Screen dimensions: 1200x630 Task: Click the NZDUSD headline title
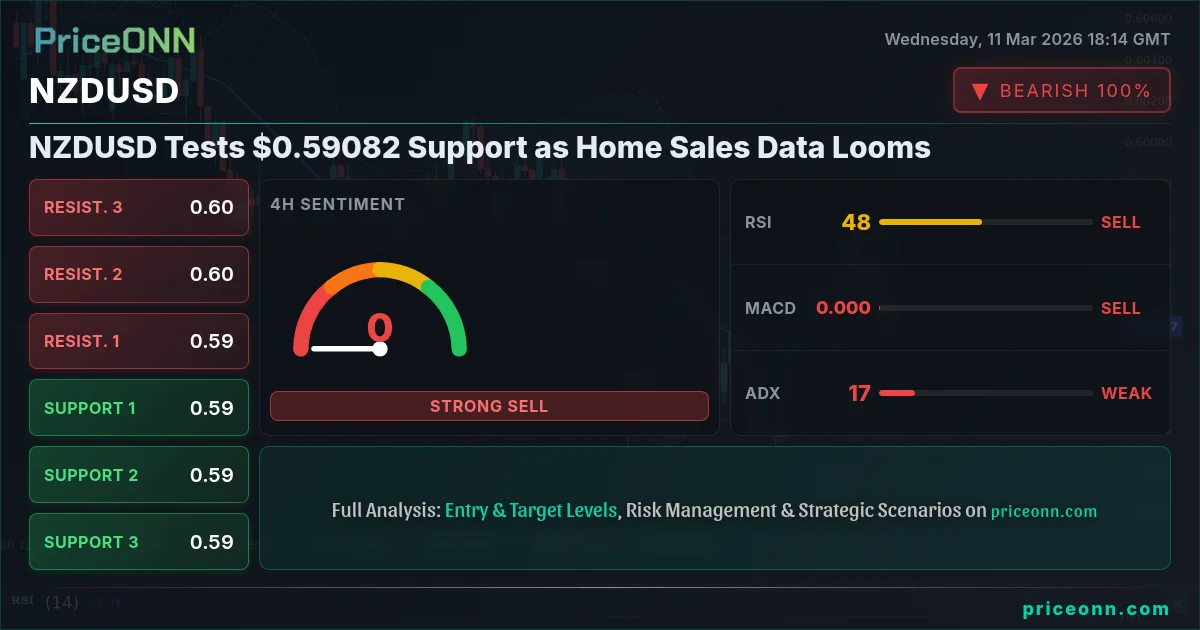pos(480,148)
